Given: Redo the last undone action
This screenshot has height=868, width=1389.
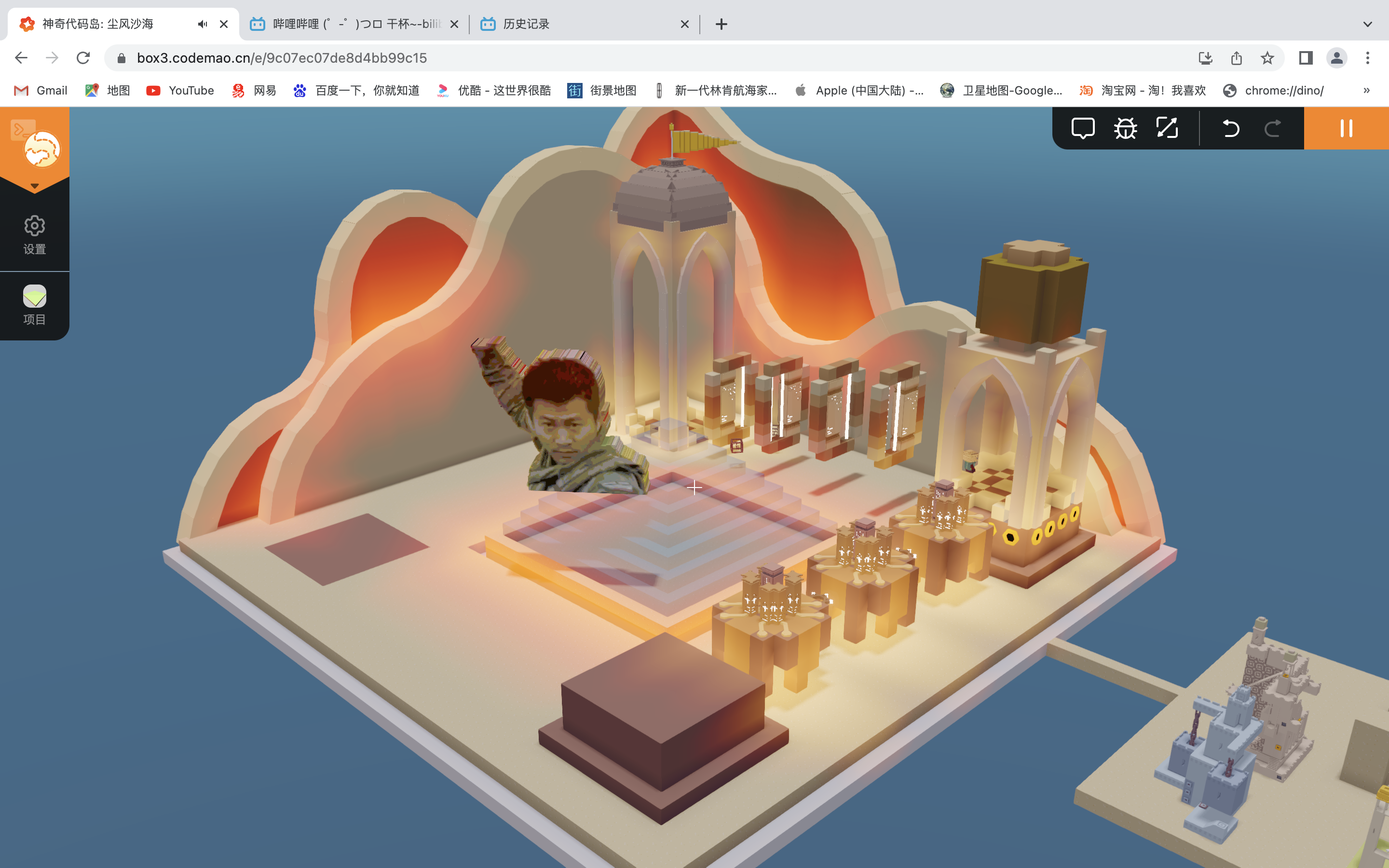Looking at the screenshot, I should pos(1272,128).
